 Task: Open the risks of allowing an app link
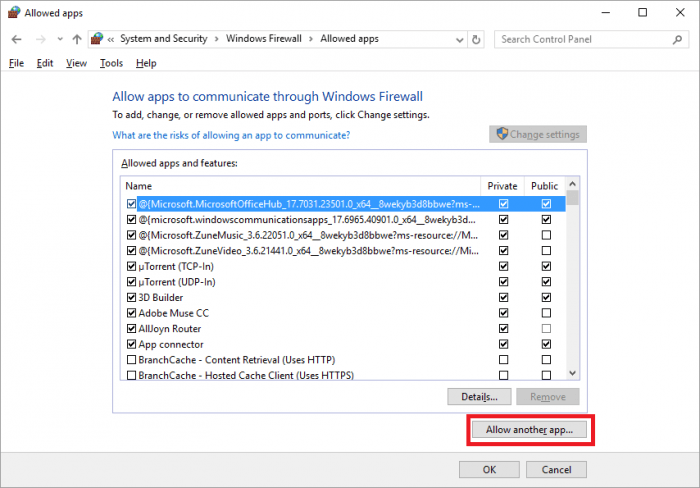click(x=231, y=135)
